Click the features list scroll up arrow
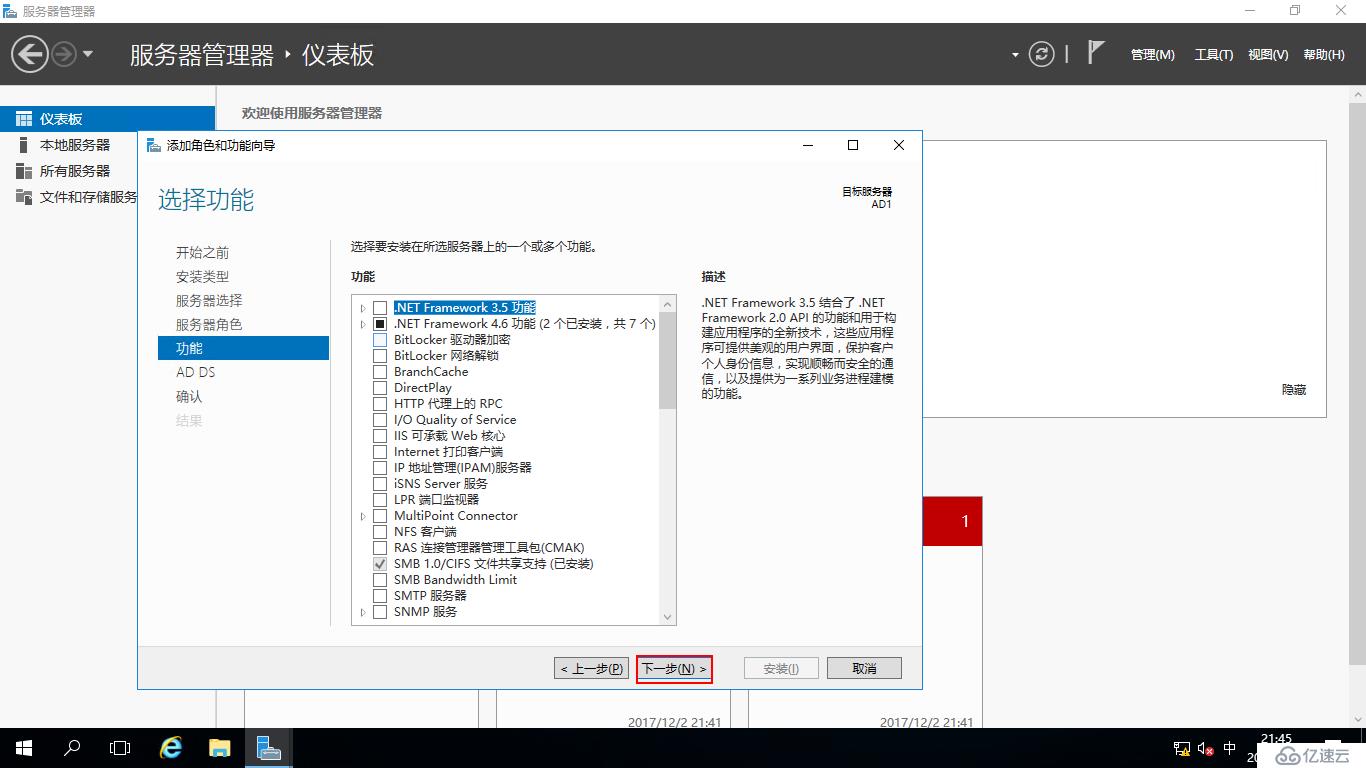 668,303
